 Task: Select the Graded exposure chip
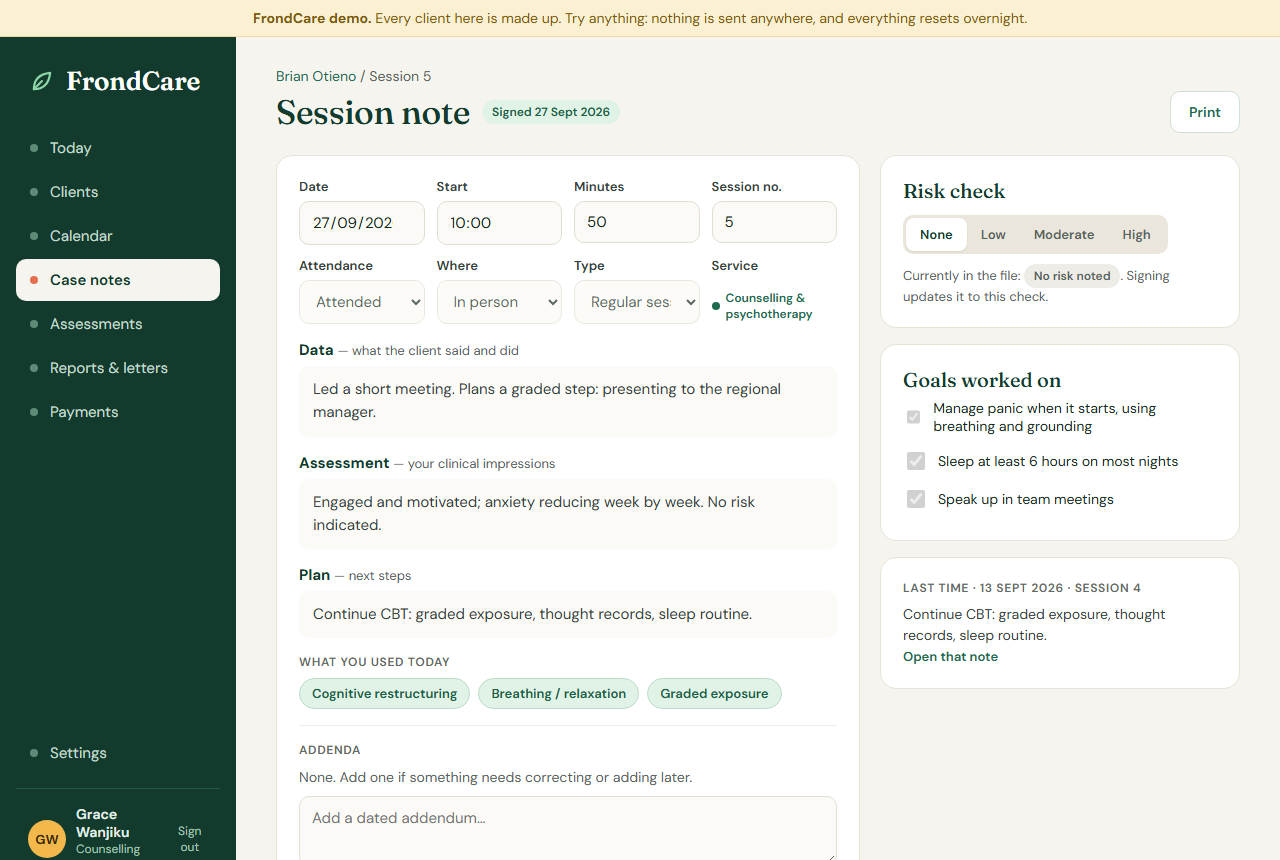coord(714,693)
